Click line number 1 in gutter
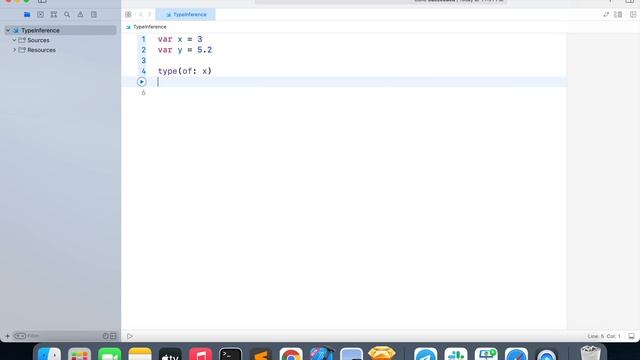The image size is (640, 360). 143,39
